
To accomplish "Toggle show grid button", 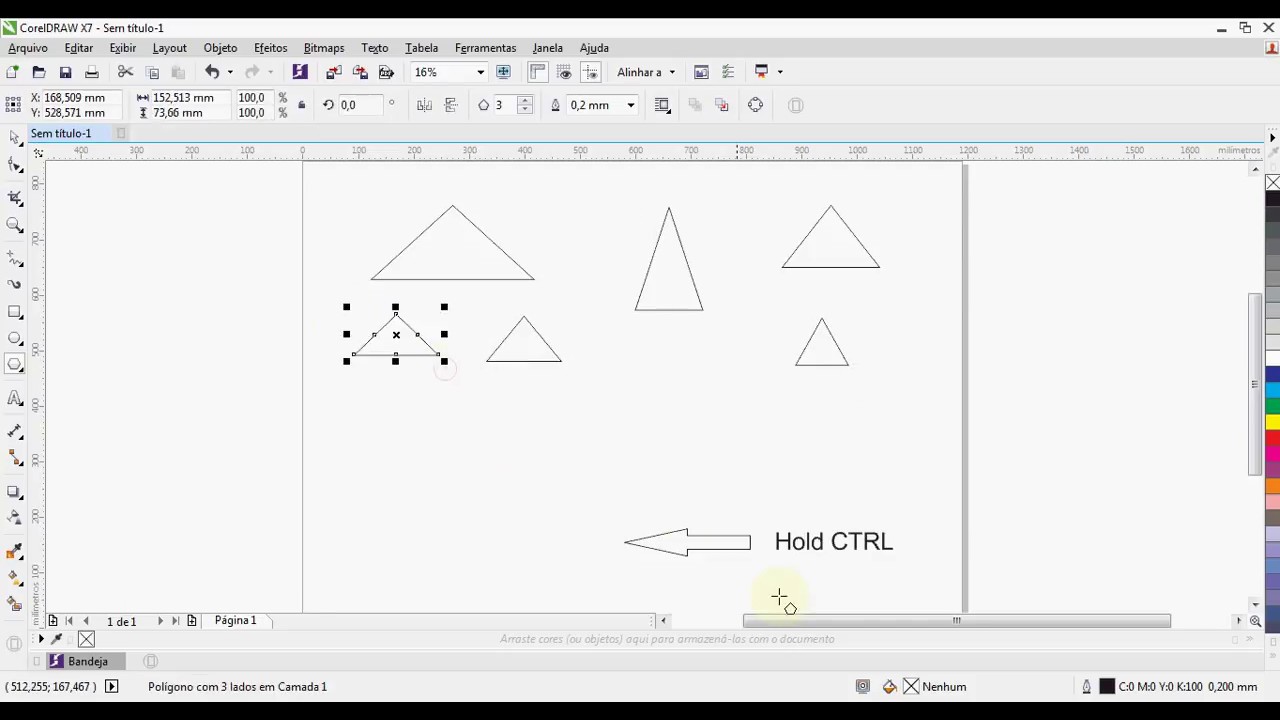I will [x=564, y=72].
